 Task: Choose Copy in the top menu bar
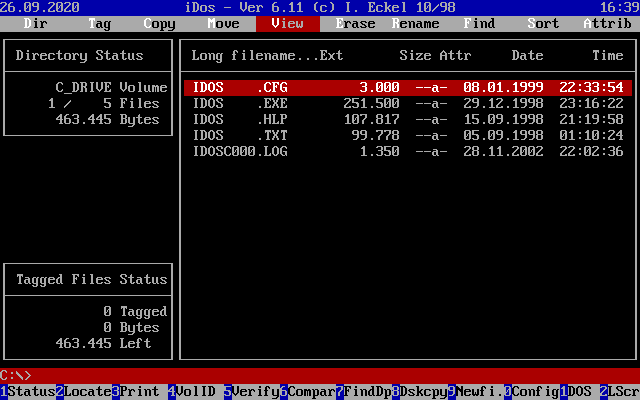tap(159, 23)
